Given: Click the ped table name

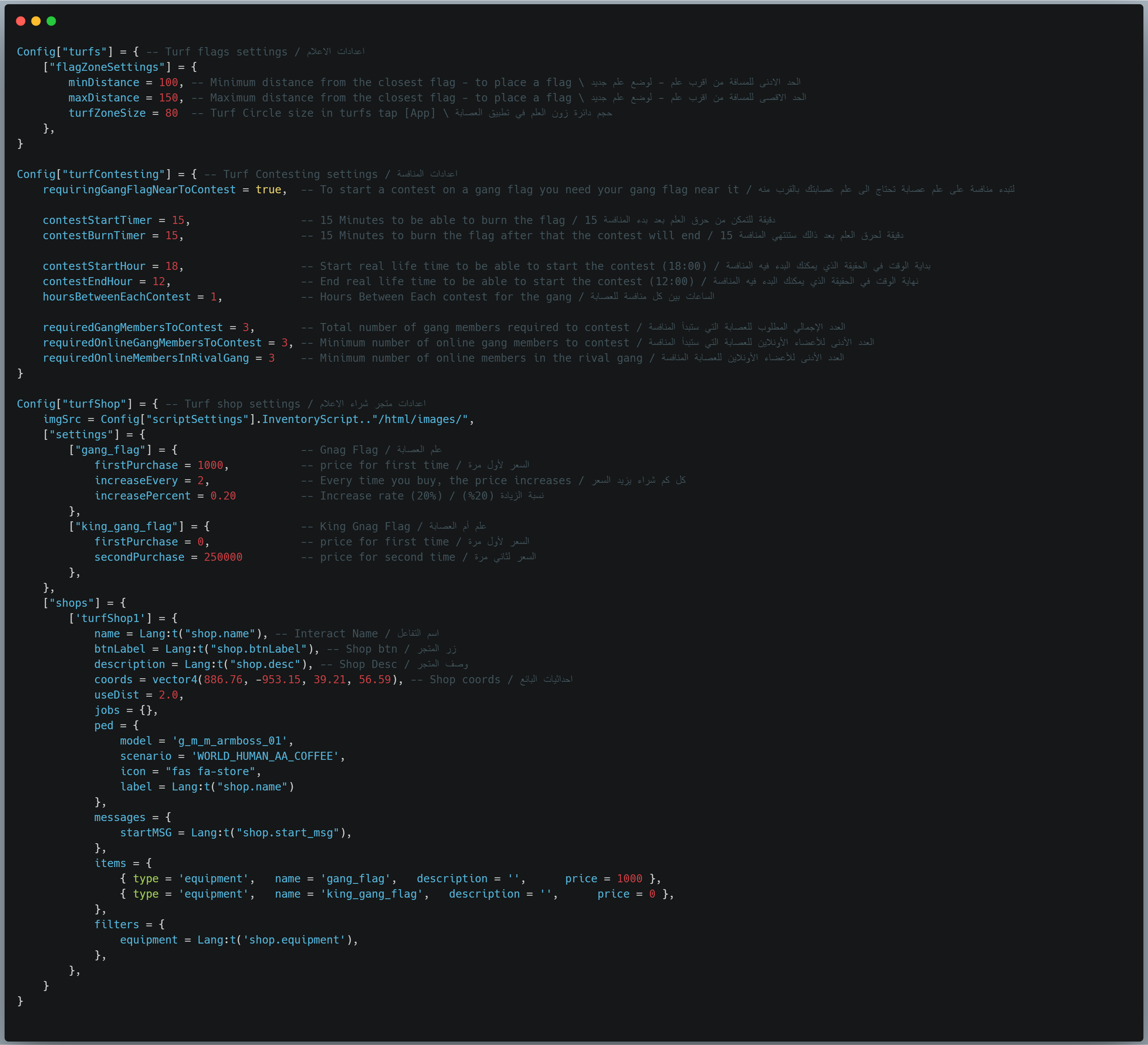Looking at the screenshot, I should (104, 726).
